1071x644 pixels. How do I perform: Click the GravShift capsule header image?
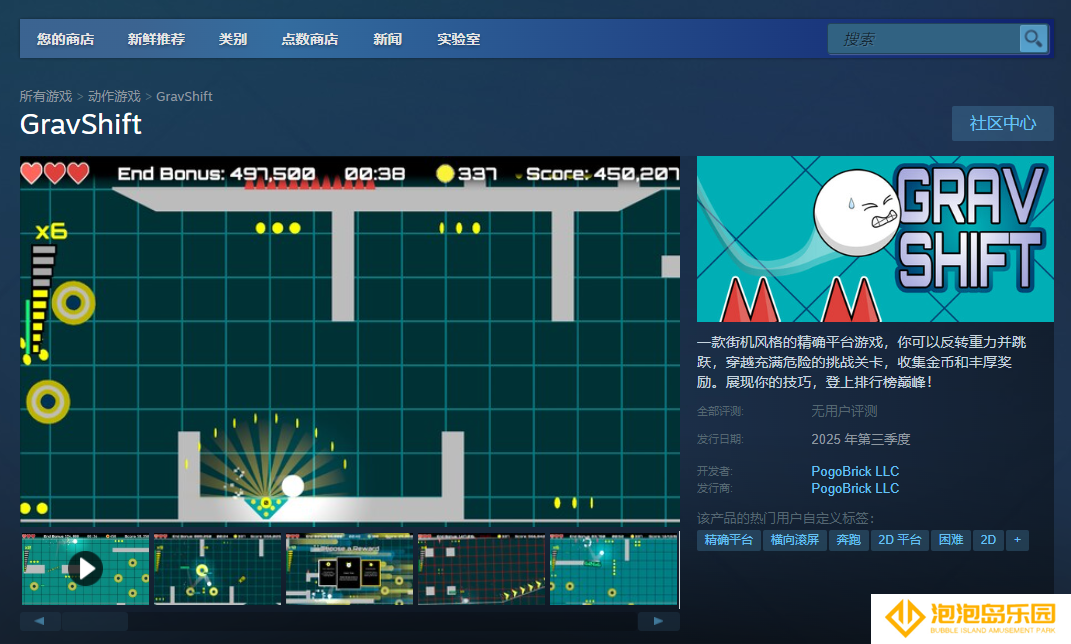click(875, 239)
